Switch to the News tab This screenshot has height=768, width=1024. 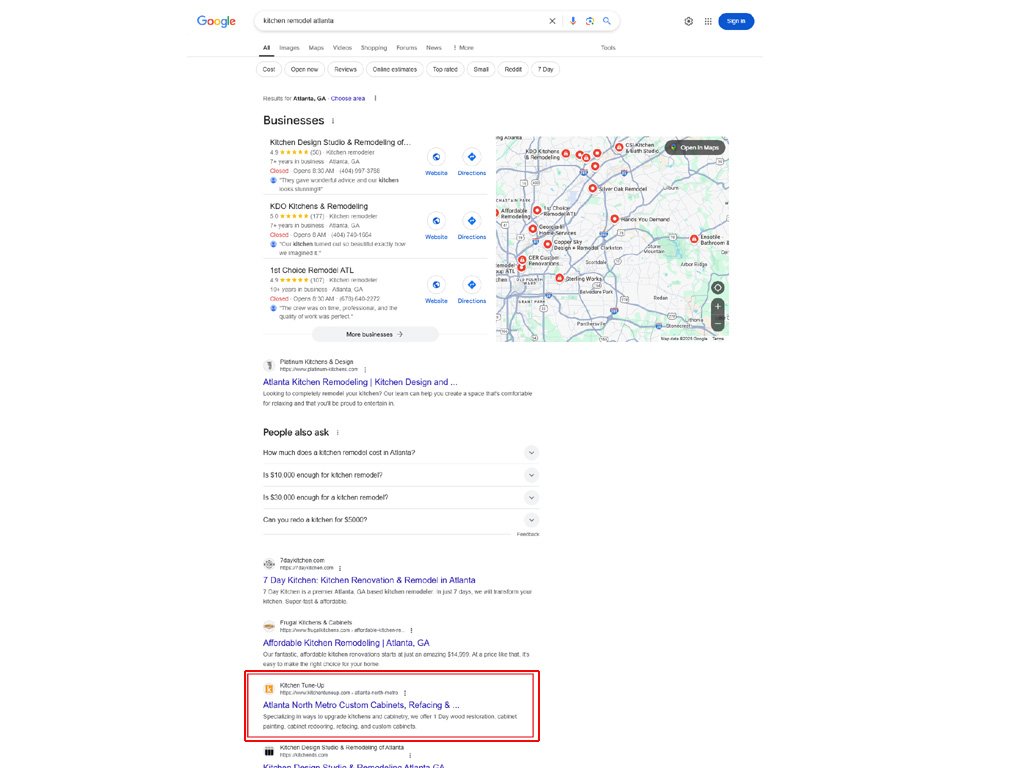[x=434, y=48]
